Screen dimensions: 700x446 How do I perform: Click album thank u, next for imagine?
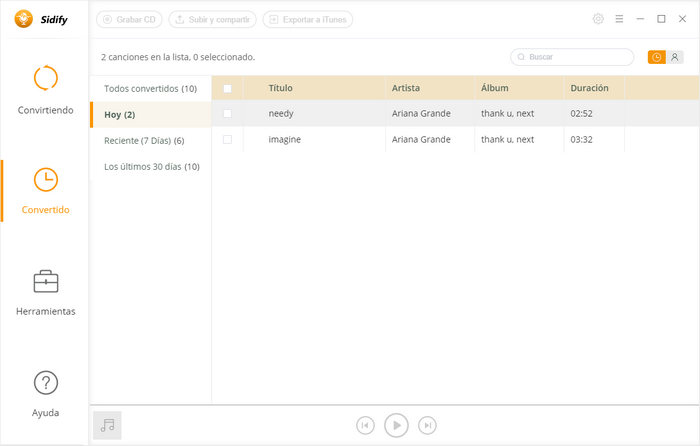507,139
